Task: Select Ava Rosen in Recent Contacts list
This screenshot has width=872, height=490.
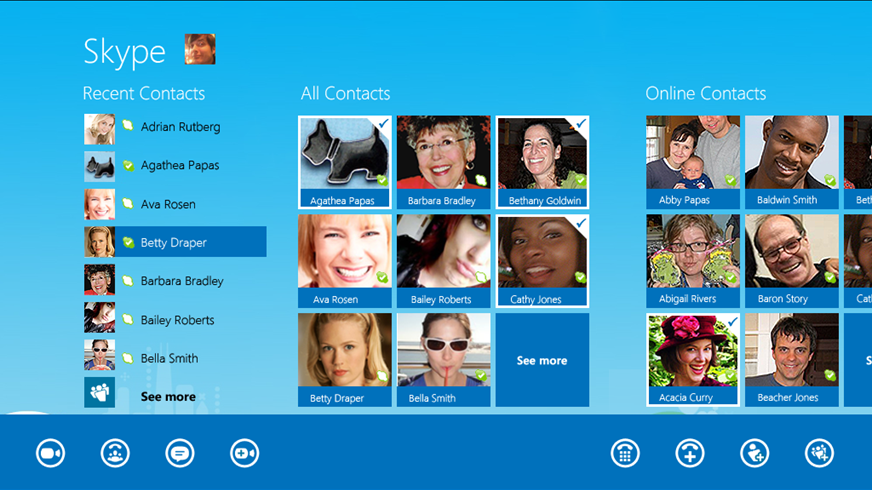Action: click(x=175, y=204)
